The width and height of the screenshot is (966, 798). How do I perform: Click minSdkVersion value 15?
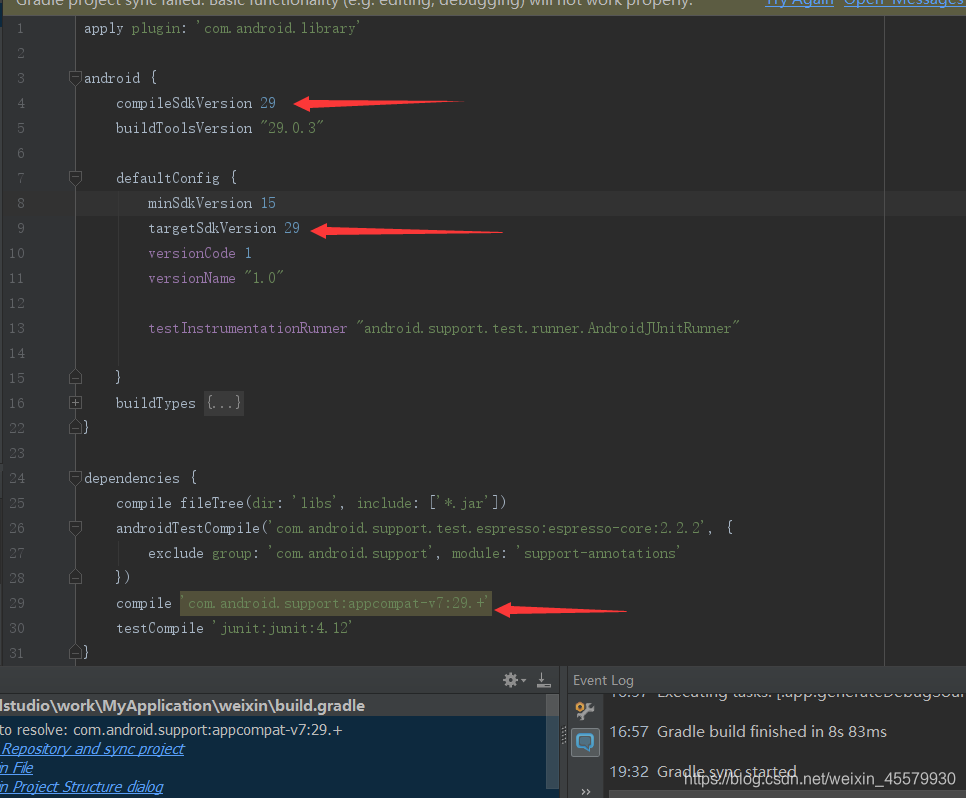coord(268,203)
